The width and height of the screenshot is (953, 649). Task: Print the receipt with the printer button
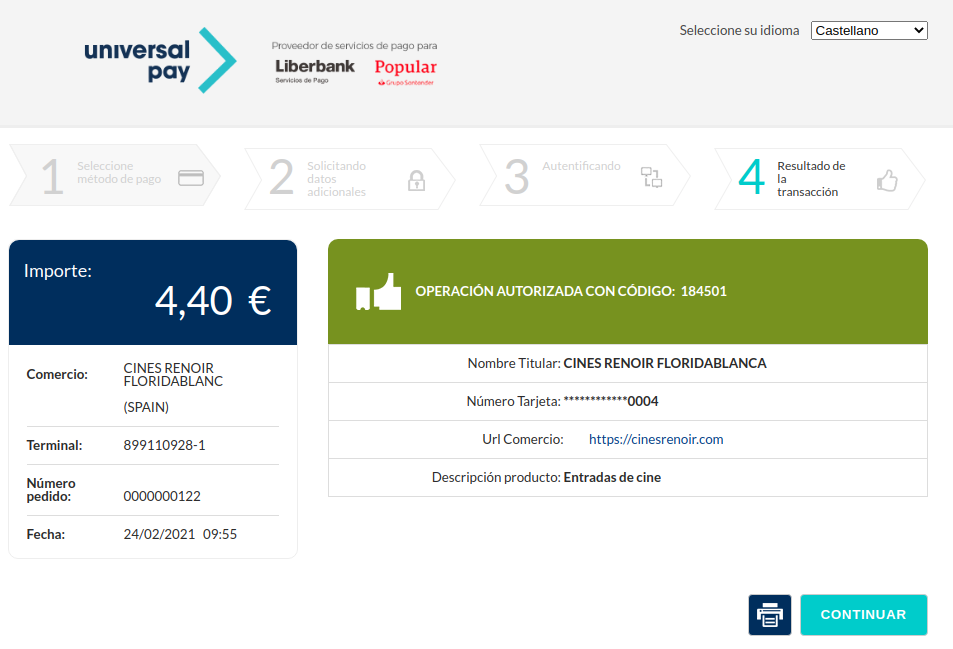tap(769, 615)
